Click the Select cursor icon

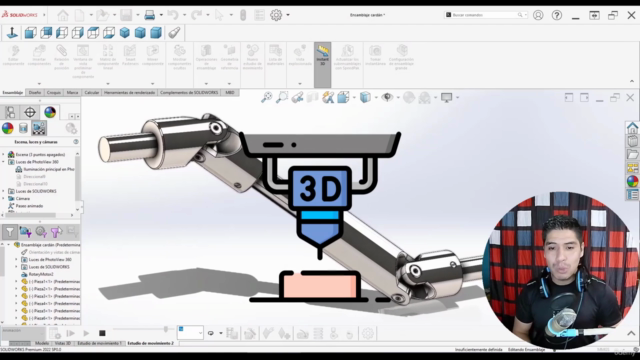(x=219, y=15)
